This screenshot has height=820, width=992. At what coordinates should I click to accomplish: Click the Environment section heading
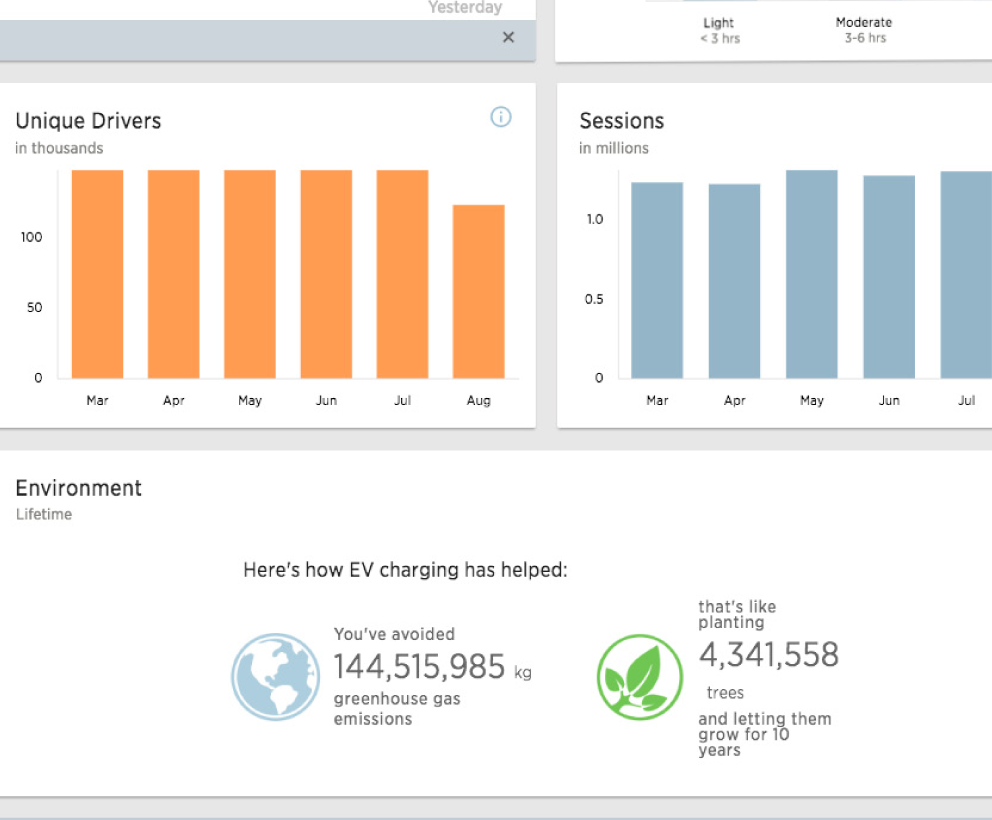point(79,488)
